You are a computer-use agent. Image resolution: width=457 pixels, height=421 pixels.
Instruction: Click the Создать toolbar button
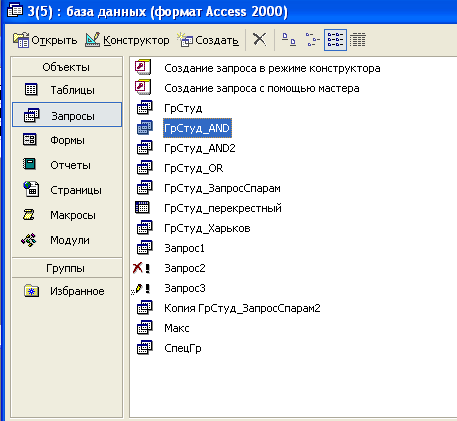[208, 40]
